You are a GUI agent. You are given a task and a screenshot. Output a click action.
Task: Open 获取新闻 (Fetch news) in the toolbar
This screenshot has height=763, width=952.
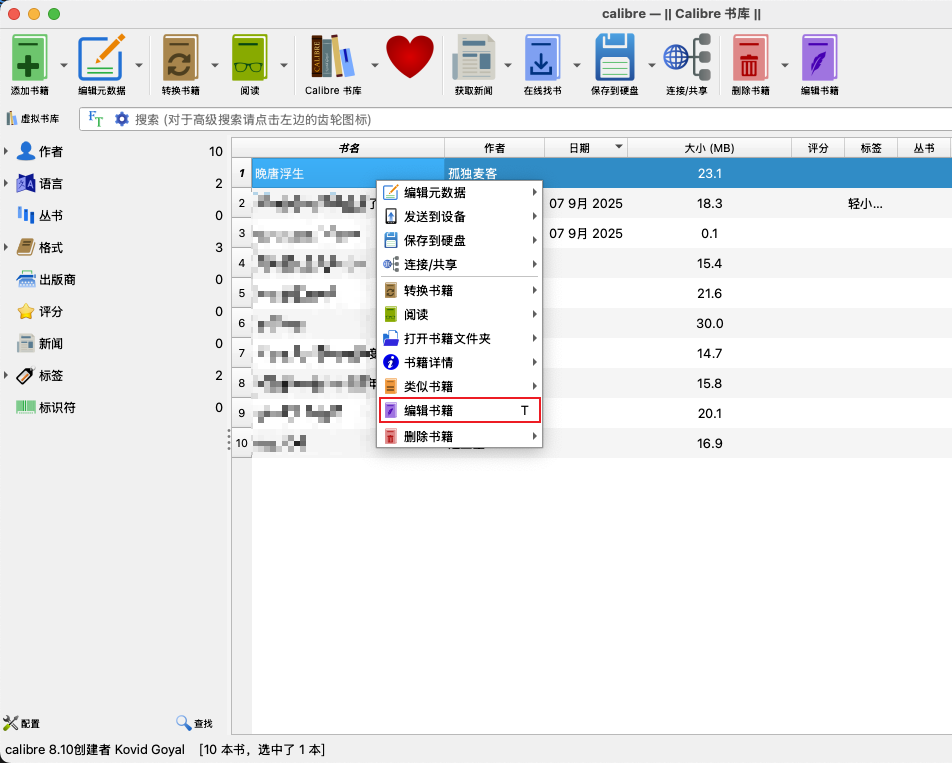point(472,58)
